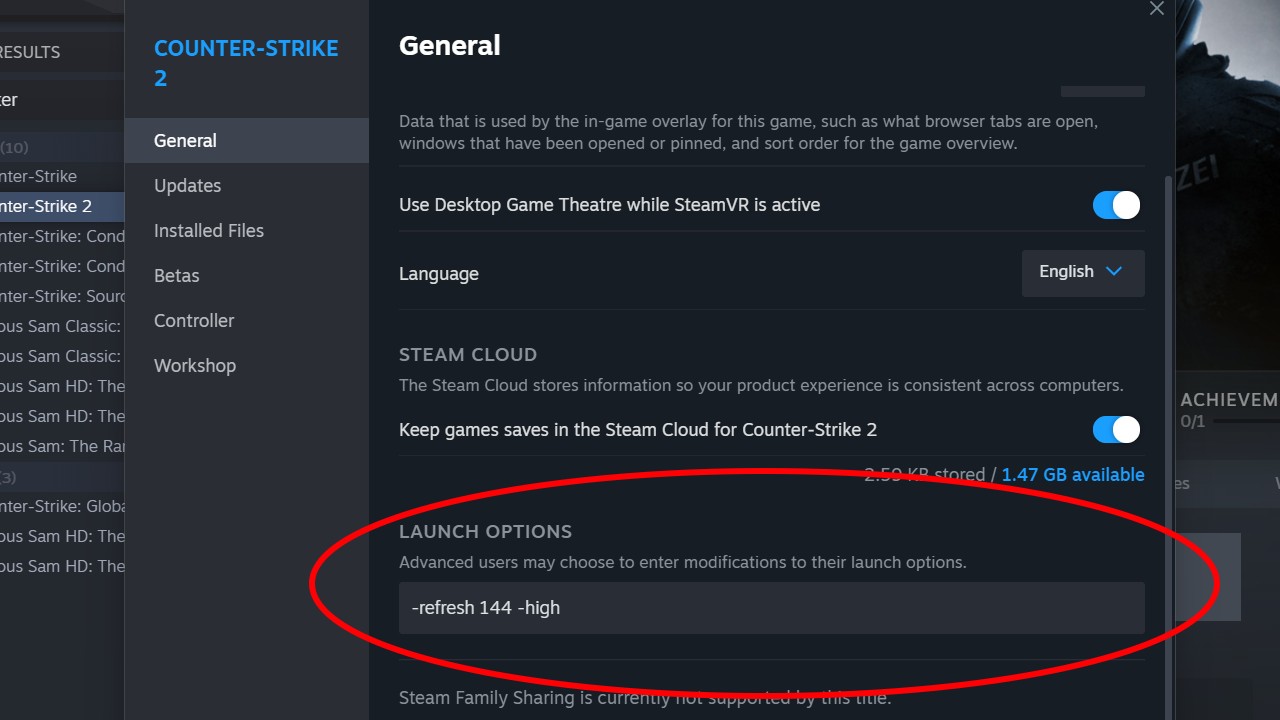Open the Controller settings tab
1280x720 pixels.
pos(194,320)
